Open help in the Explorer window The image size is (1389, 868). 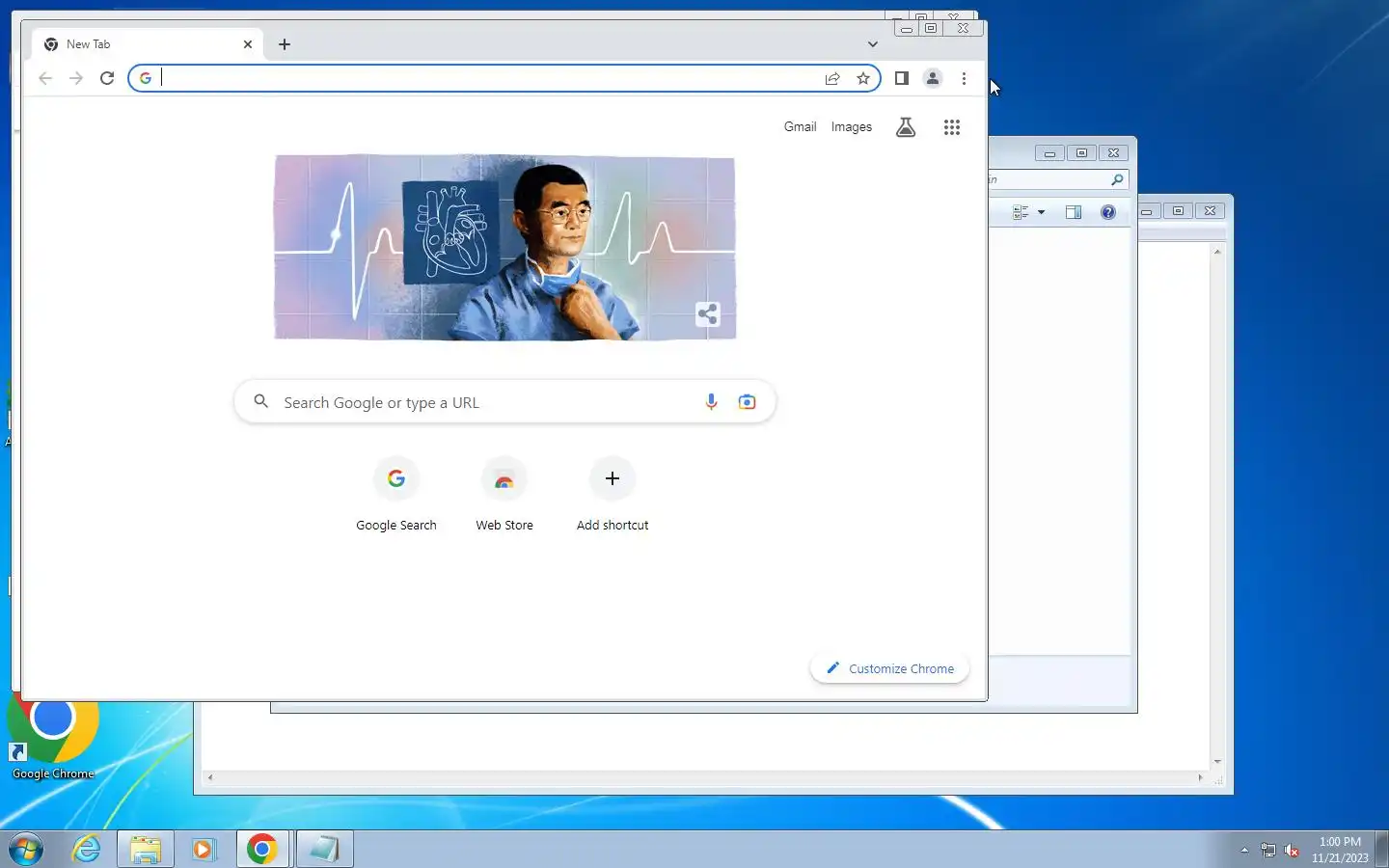point(1108,212)
